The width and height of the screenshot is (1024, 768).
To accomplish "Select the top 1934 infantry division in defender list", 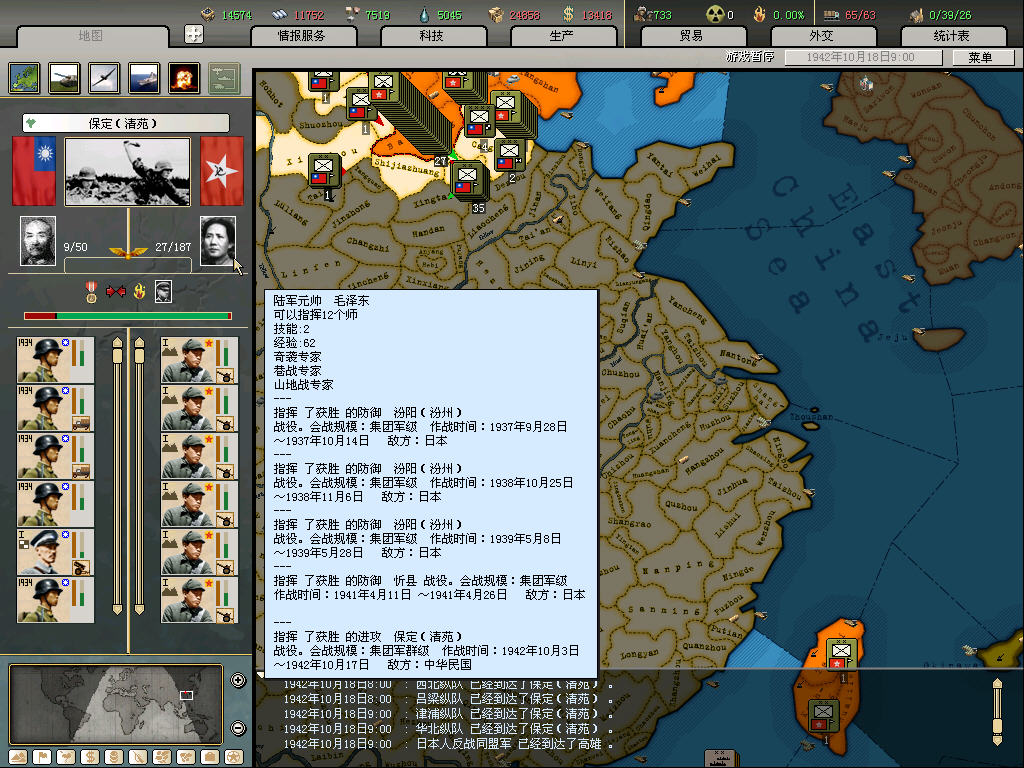I will point(56,360).
